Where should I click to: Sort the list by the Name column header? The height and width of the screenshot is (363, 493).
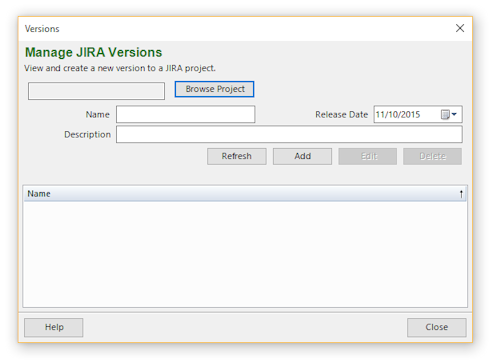tap(245, 194)
